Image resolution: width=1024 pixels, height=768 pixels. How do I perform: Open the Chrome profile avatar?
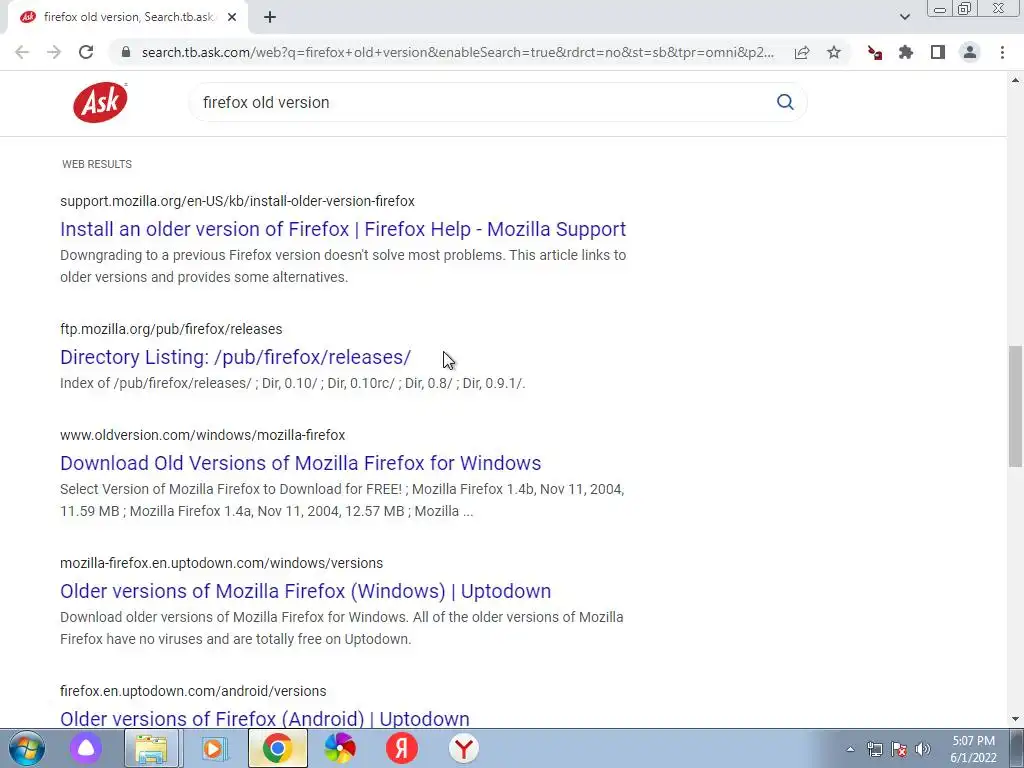(x=970, y=52)
